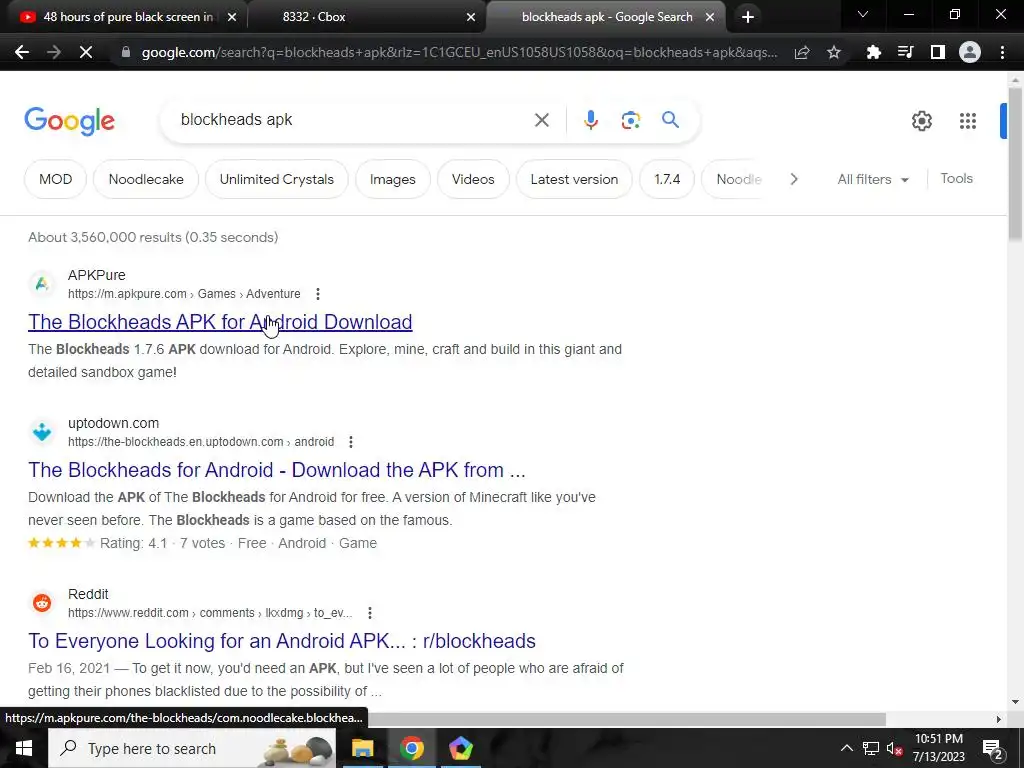This screenshot has width=1024, height=768.
Task: Open the taskbar clock showing 10:51 PM
Action: [938, 748]
